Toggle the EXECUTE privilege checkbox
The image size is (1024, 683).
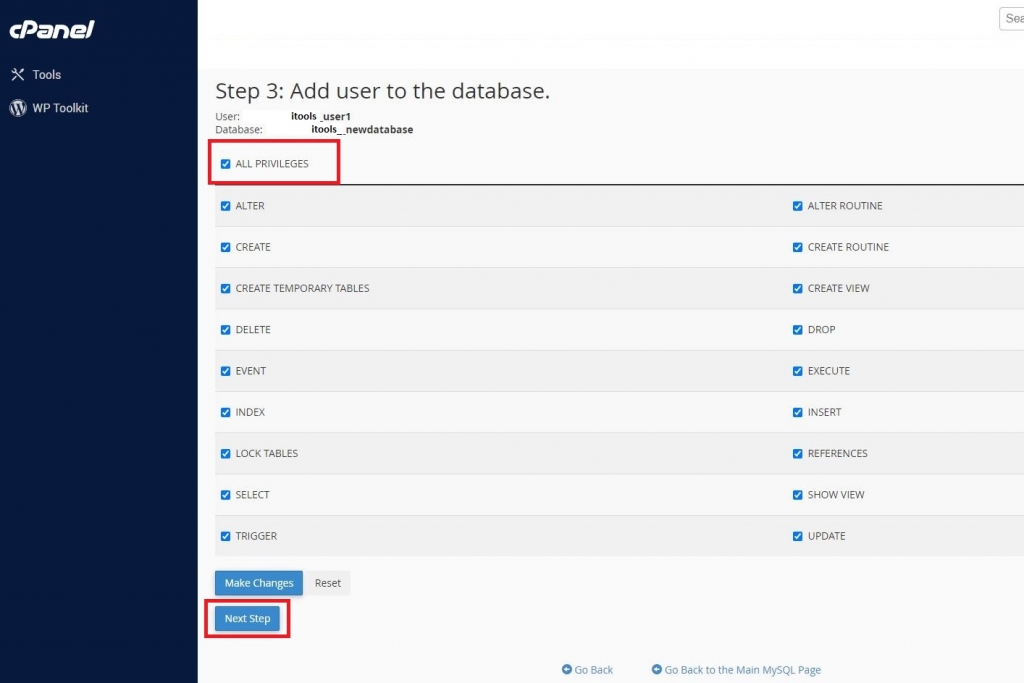click(797, 371)
